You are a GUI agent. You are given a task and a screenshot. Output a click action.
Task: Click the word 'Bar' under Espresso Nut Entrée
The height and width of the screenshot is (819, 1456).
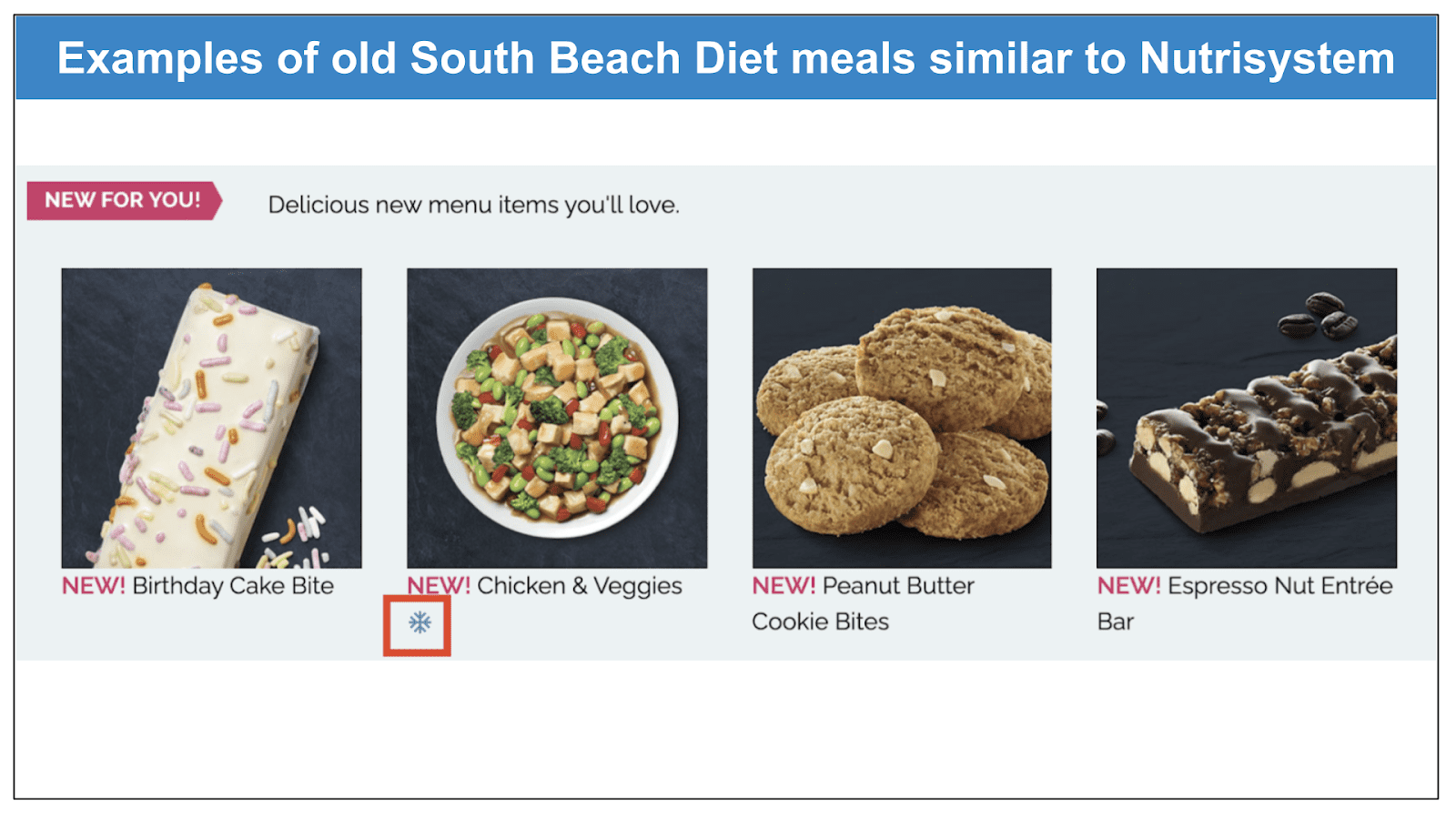coord(1115,622)
